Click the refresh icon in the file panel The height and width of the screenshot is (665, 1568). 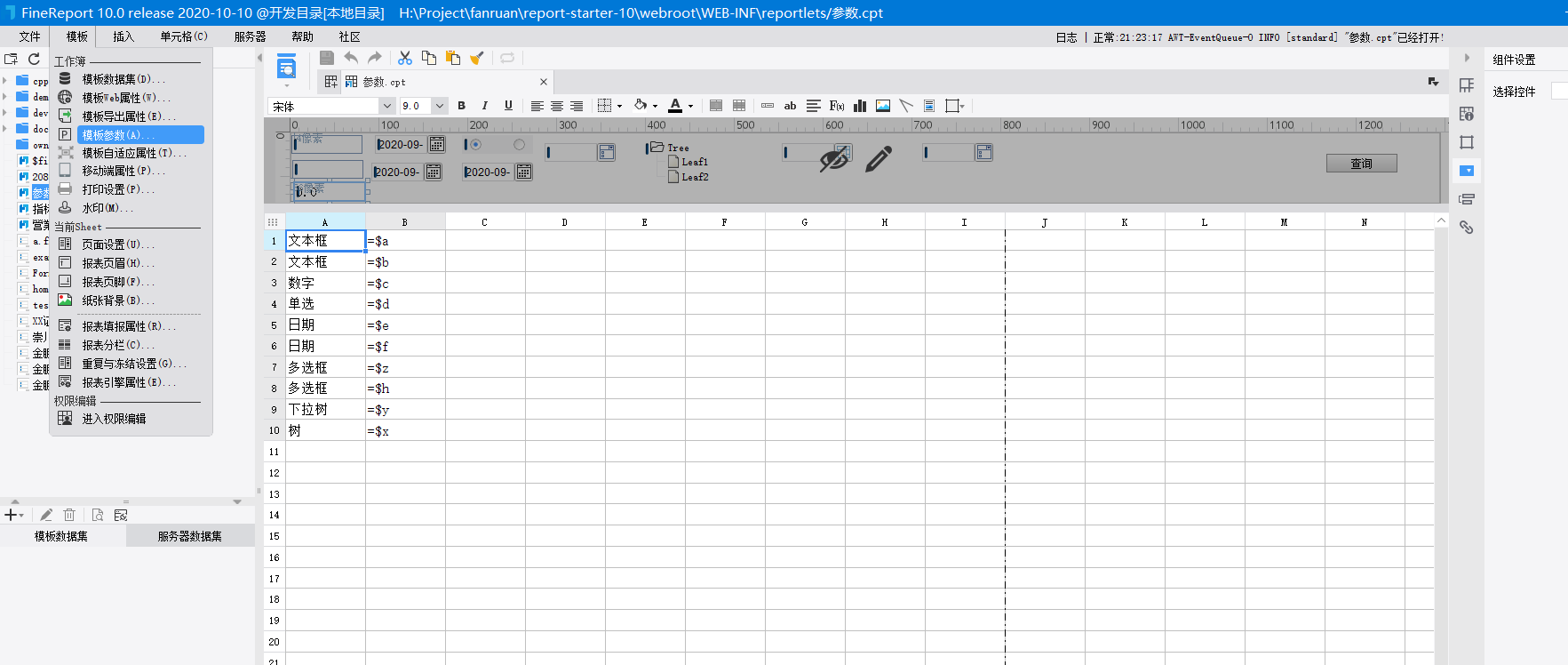34,59
